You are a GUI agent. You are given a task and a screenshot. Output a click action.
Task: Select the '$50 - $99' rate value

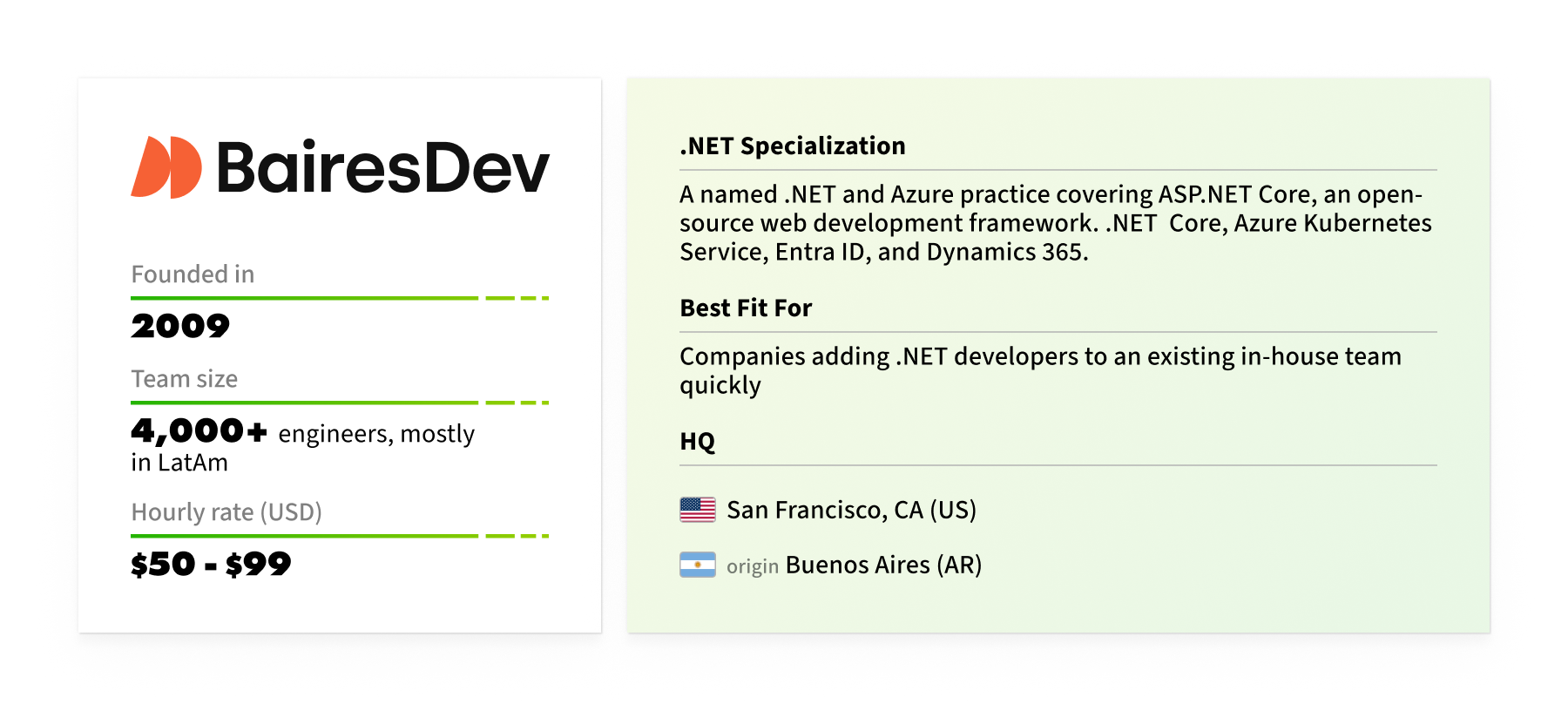(x=211, y=564)
